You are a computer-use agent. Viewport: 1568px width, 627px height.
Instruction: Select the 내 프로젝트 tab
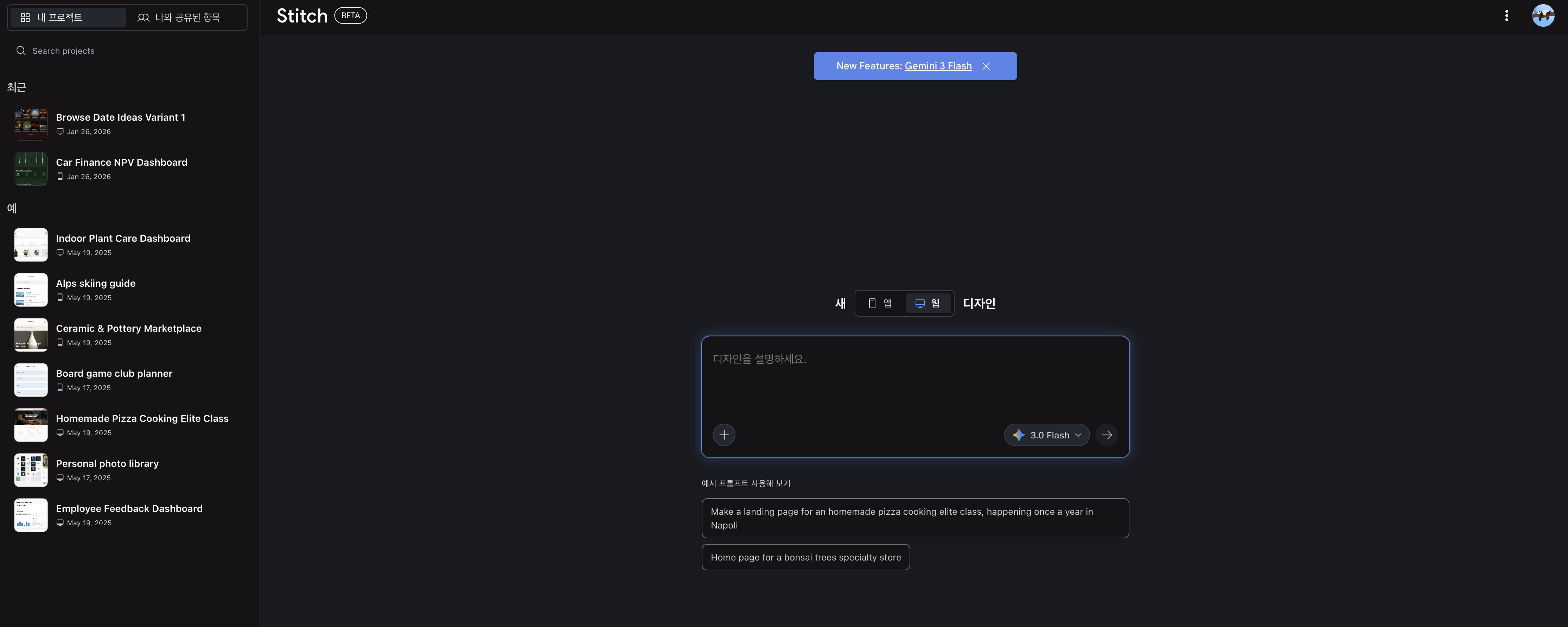coord(68,17)
